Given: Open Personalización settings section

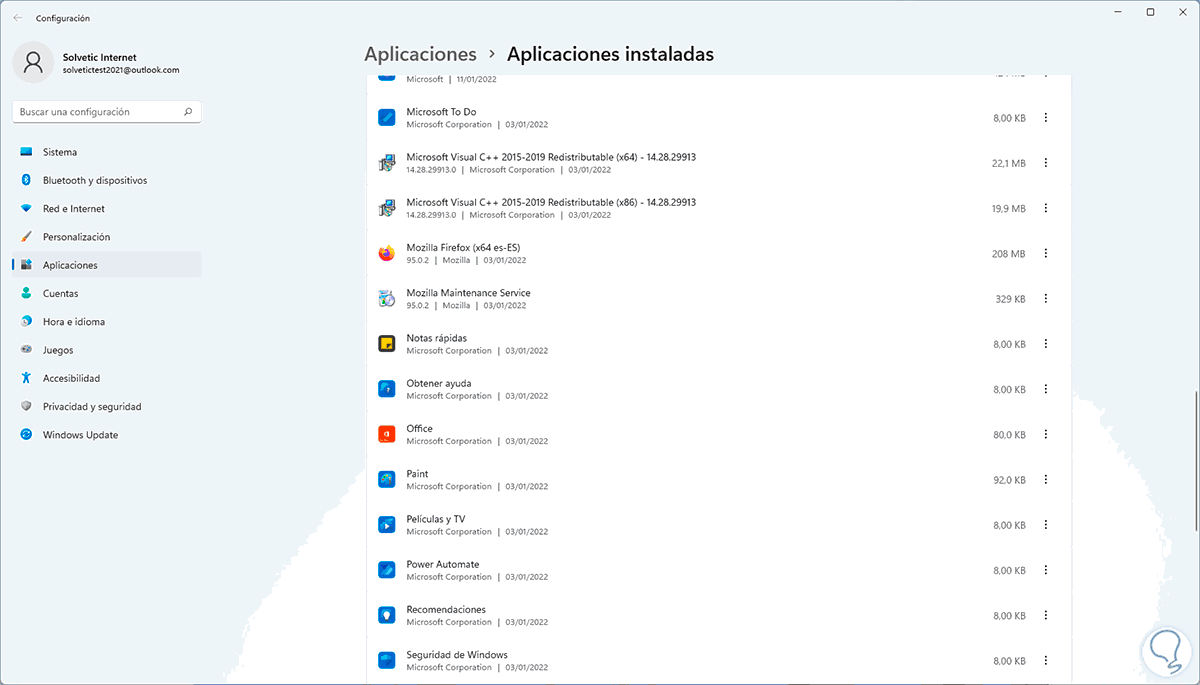Looking at the screenshot, I should tap(107, 237).
